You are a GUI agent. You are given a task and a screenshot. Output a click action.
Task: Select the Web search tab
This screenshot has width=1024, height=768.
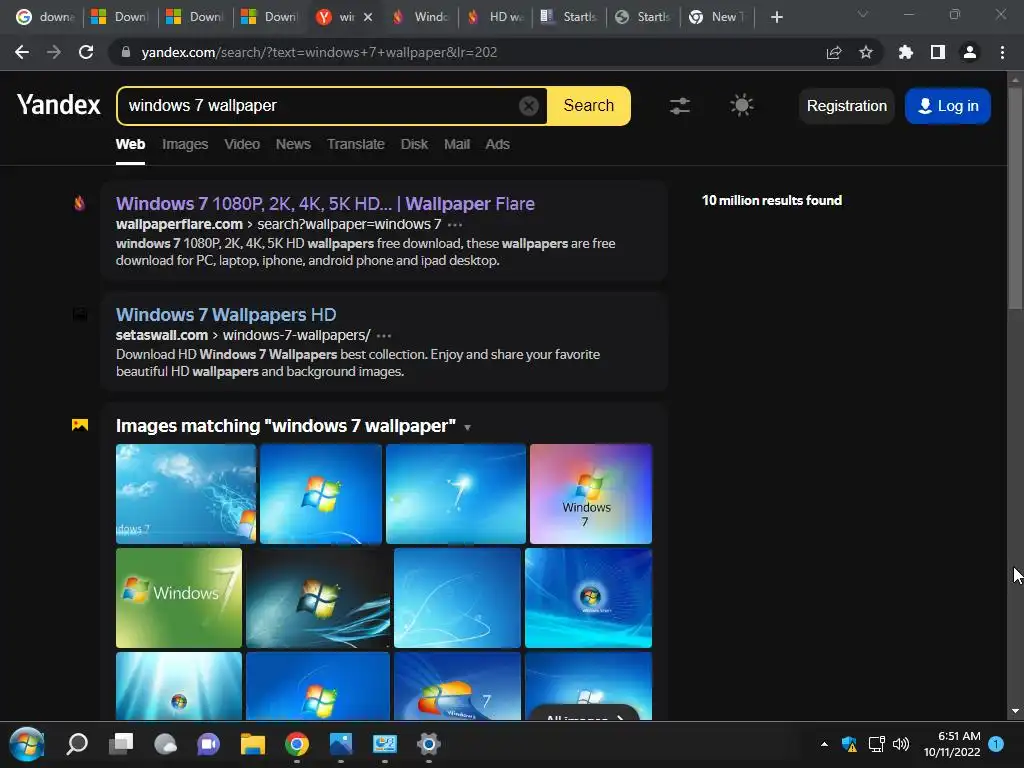130,144
